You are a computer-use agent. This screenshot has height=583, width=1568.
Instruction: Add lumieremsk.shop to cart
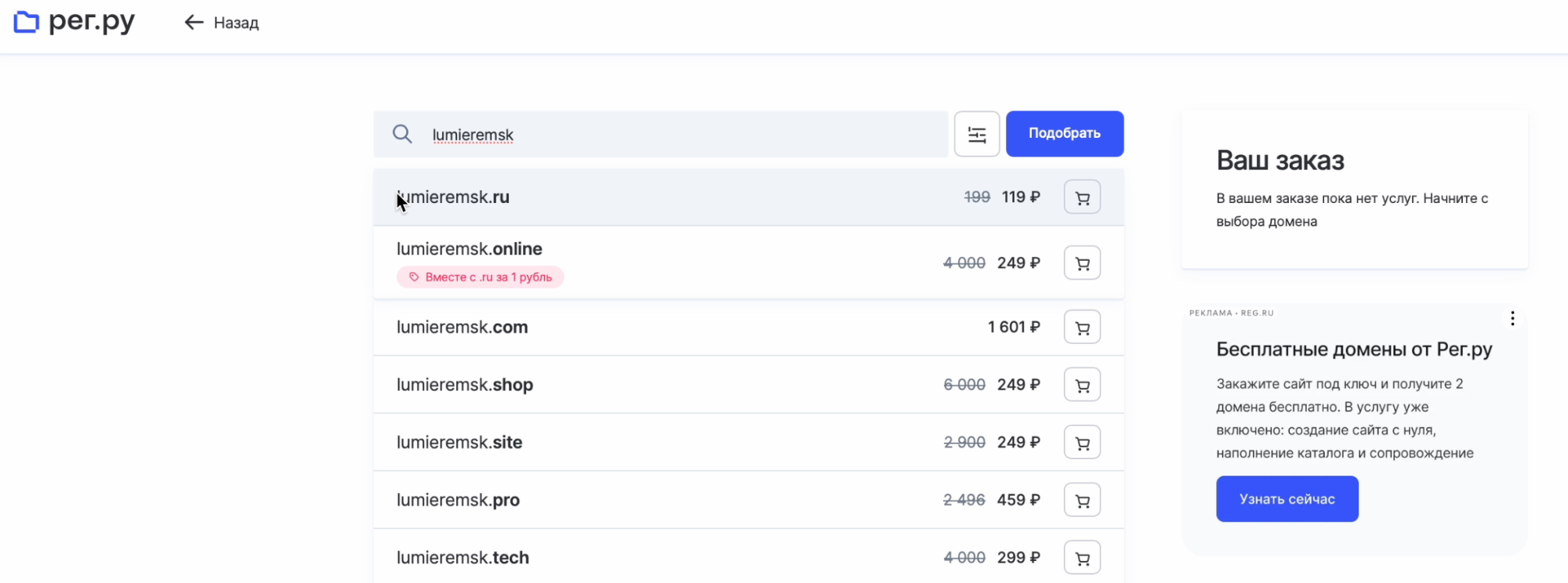coord(1082,385)
